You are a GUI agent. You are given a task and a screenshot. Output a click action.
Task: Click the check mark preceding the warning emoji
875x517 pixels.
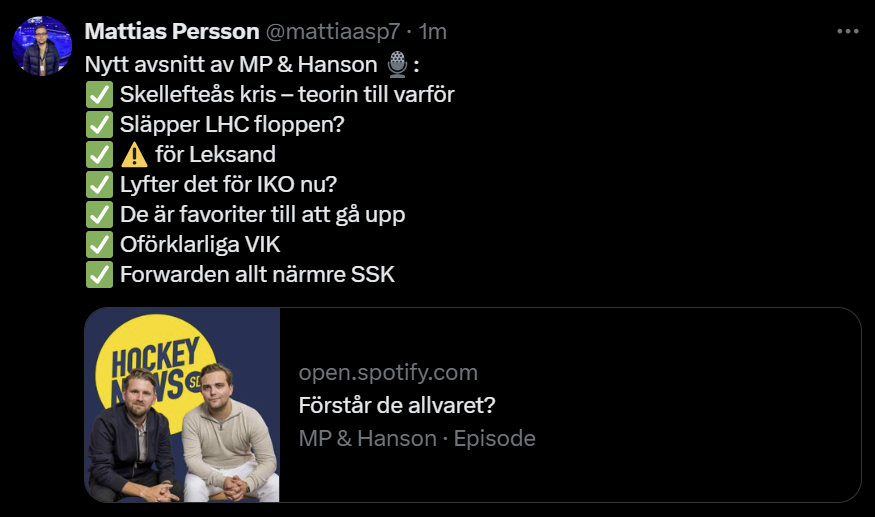coord(98,155)
